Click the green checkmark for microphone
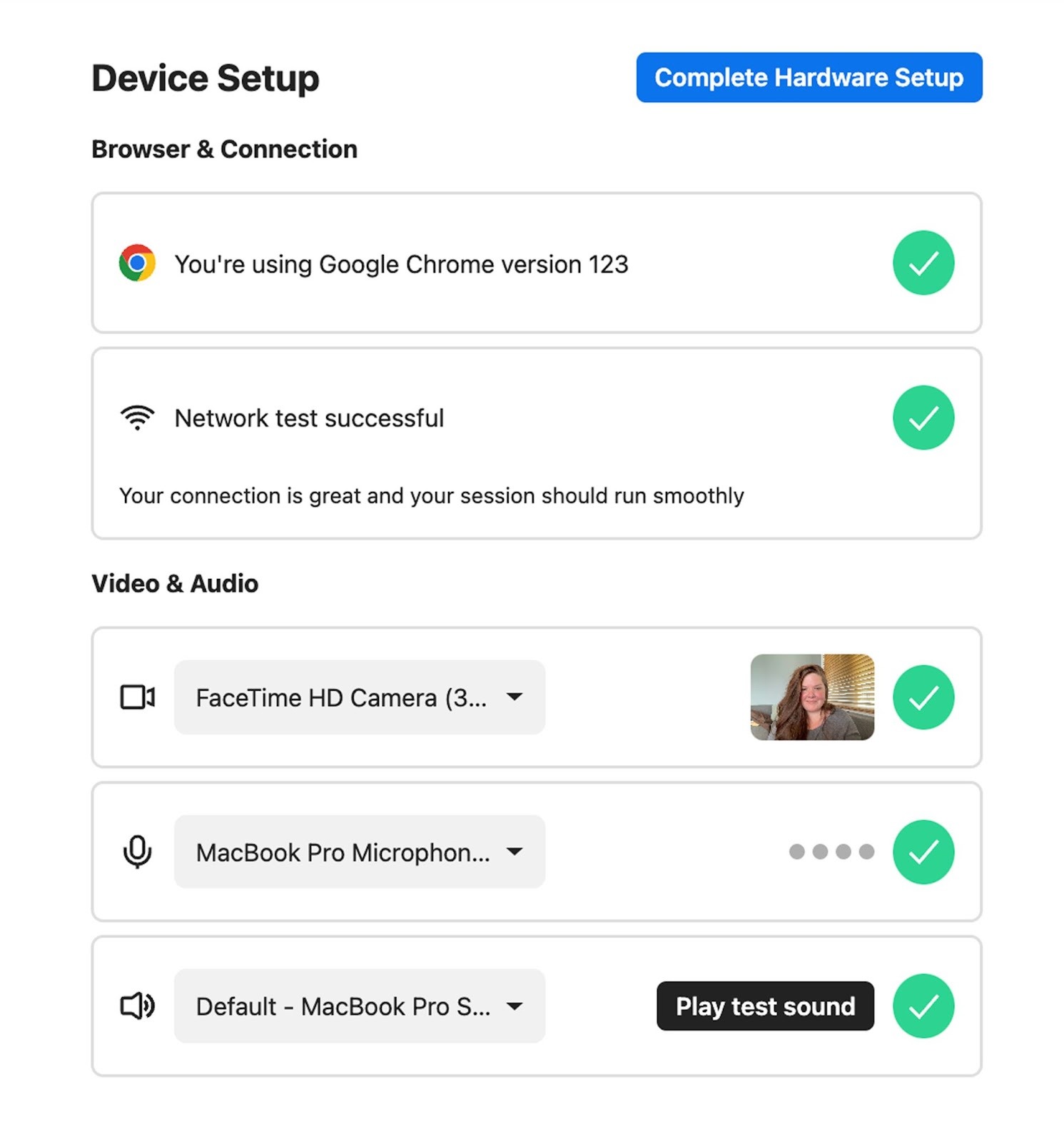Screen dimensions: 1064x1142 [x=923, y=852]
